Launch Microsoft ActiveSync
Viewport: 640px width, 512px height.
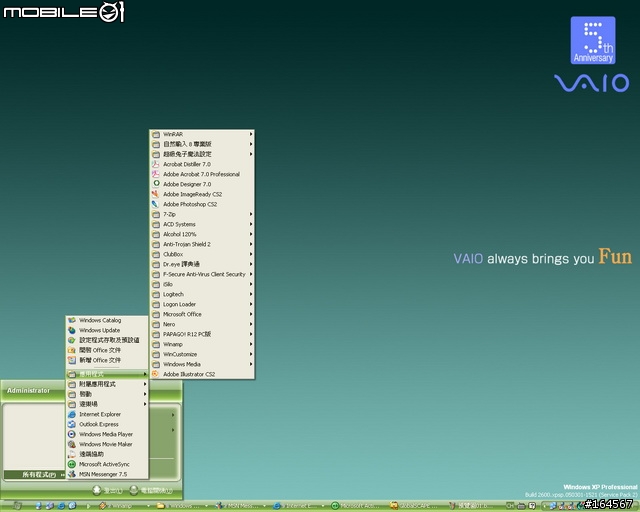[107, 464]
